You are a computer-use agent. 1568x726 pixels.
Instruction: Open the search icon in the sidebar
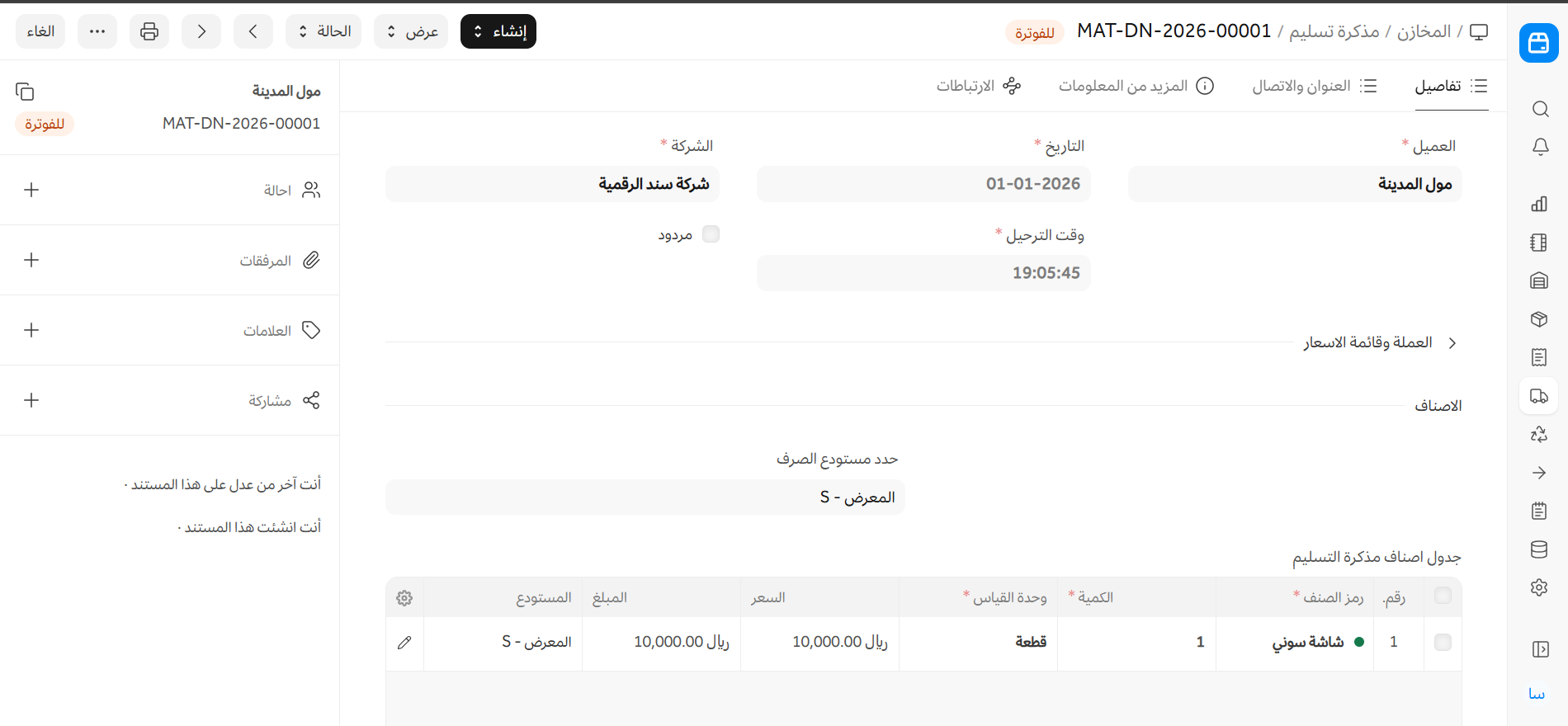point(1539,109)
